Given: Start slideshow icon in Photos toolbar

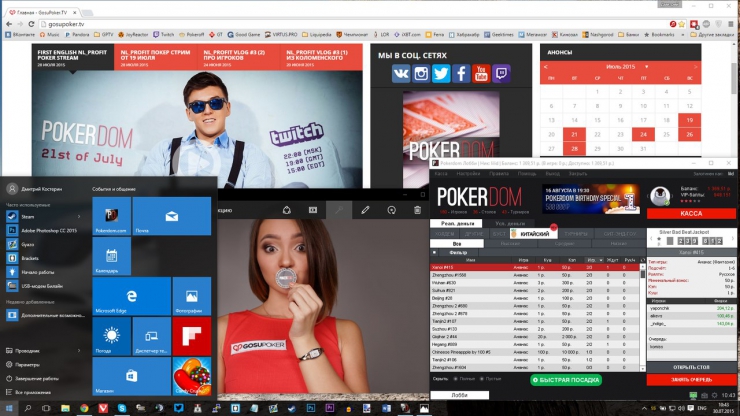Looking at the screenshot, I should 313,210.
